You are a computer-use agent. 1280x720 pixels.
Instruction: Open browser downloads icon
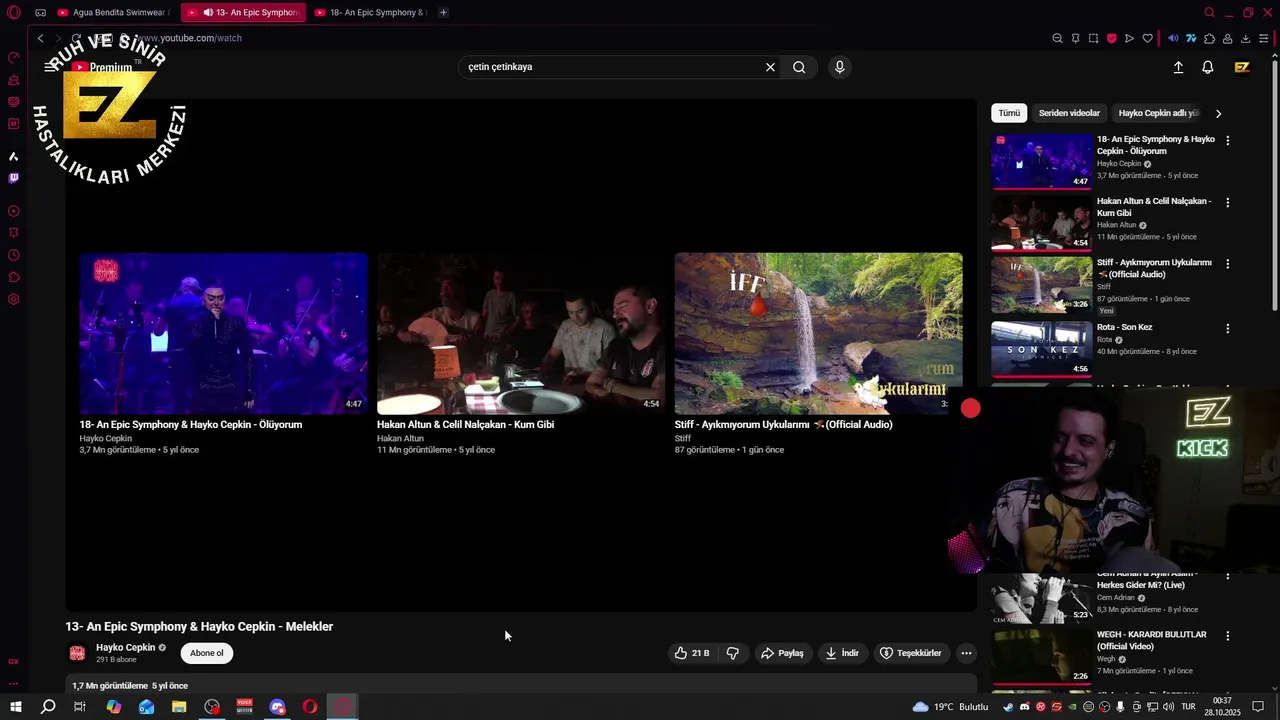[x=1245, y=38]
